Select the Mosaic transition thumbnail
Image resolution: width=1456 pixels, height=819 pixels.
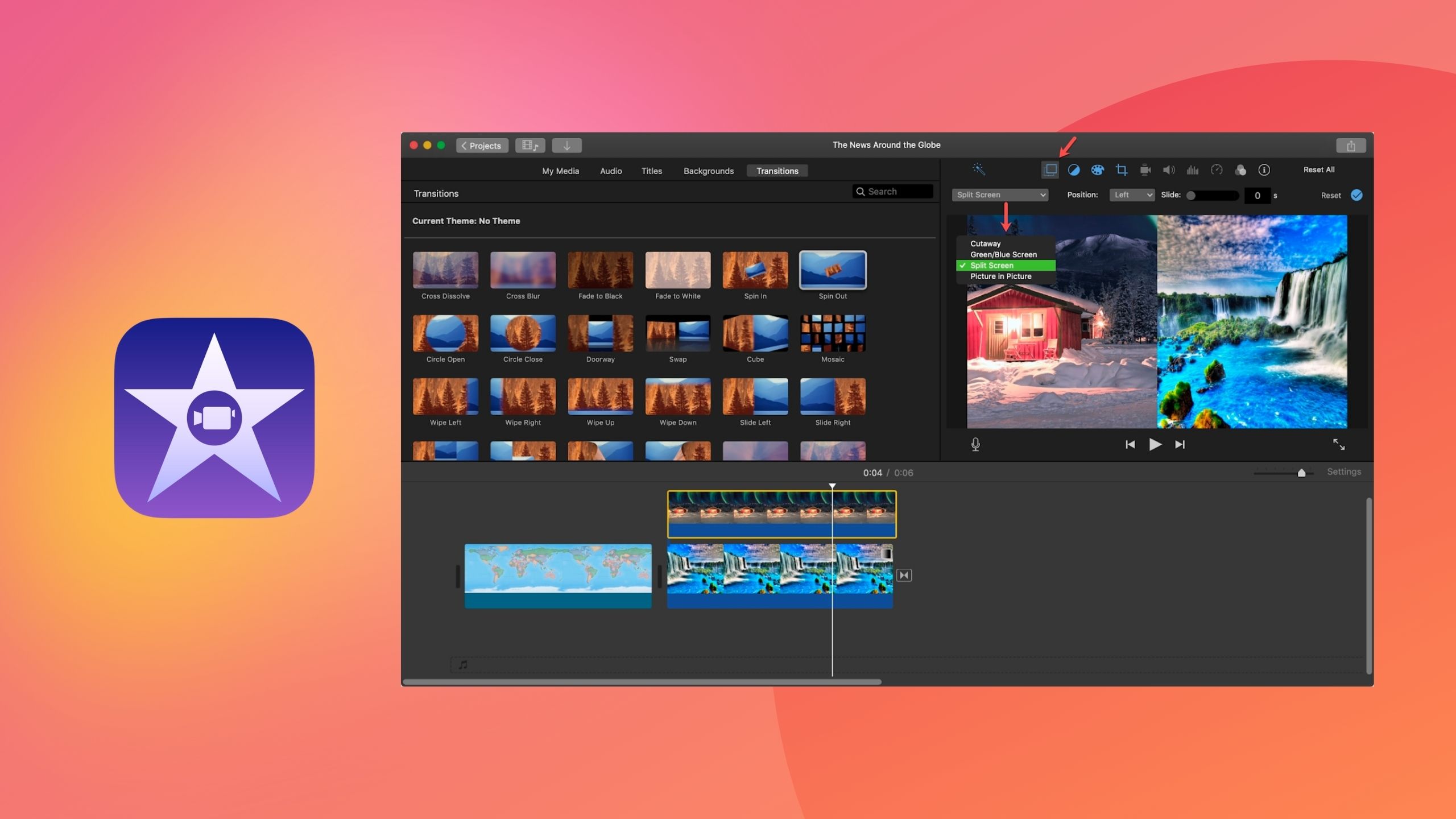[x=833, y=333]
